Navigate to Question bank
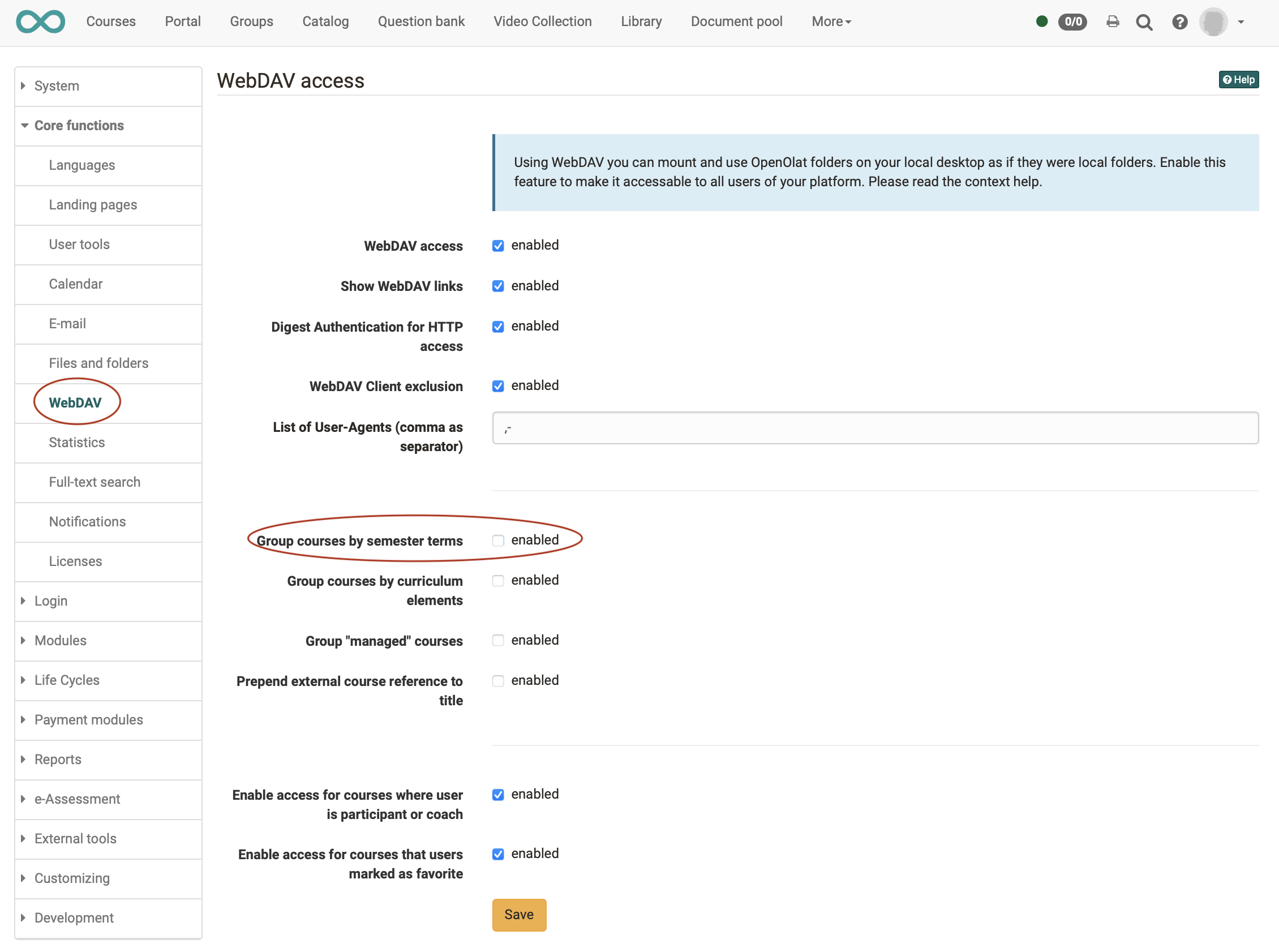The image size is (1279, 952). [x=421, y=21]
